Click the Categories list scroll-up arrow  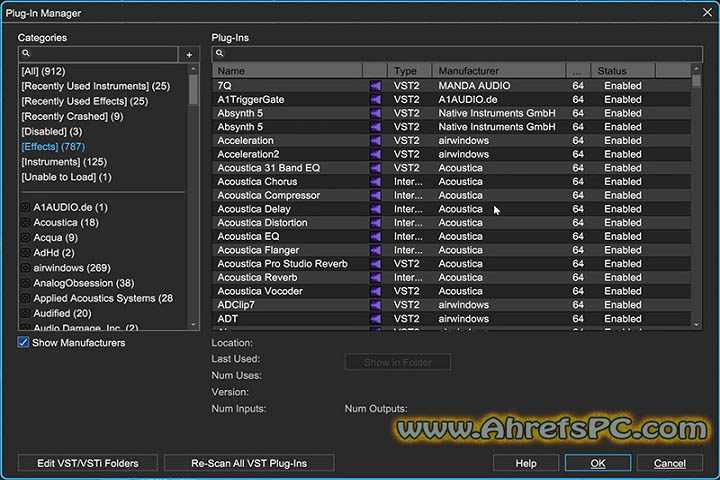[x=193, y=69]
